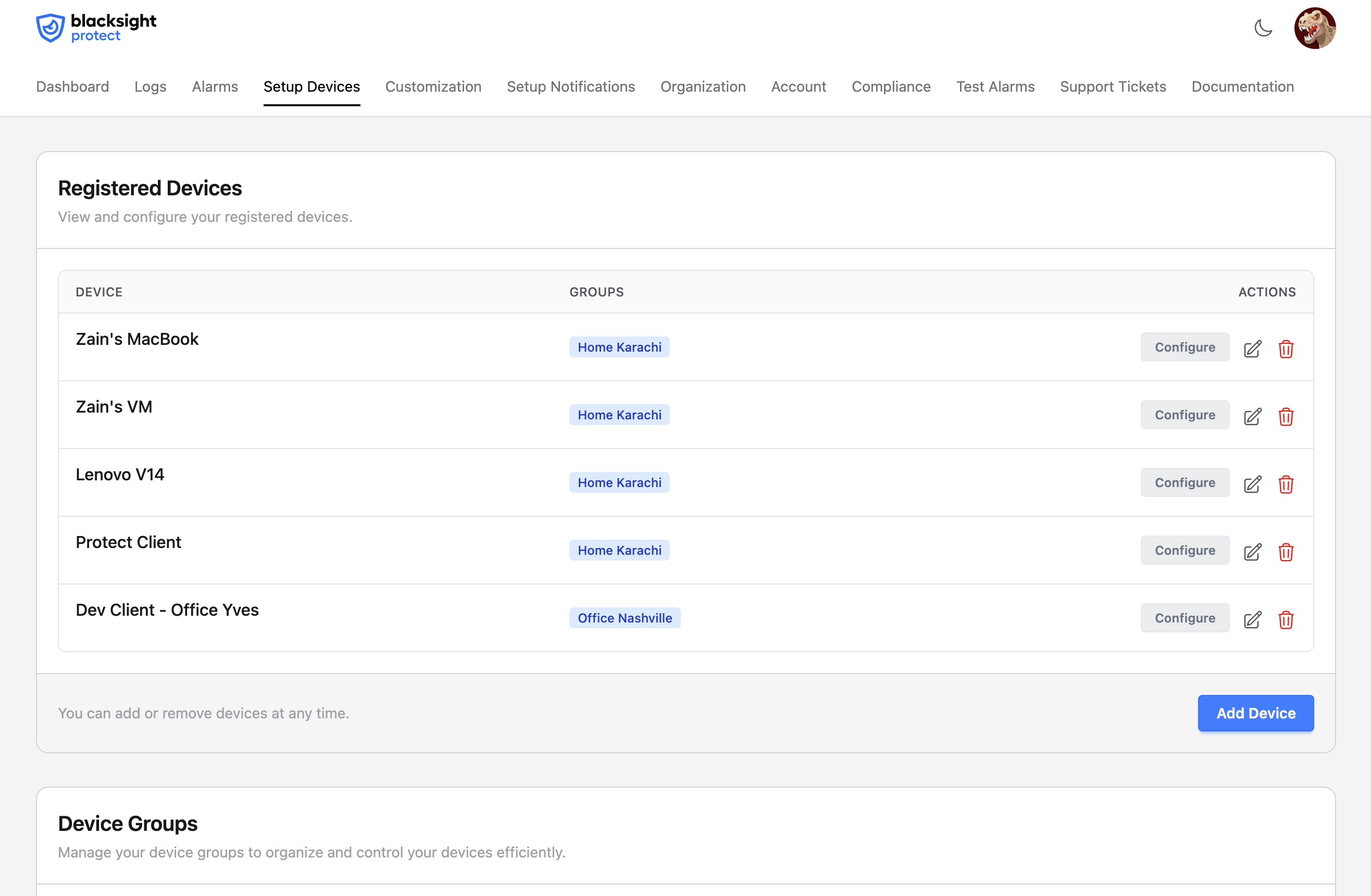Click the Add Device button
Viewport: 1371px width, 896px height.
[x=1255, y=713]
